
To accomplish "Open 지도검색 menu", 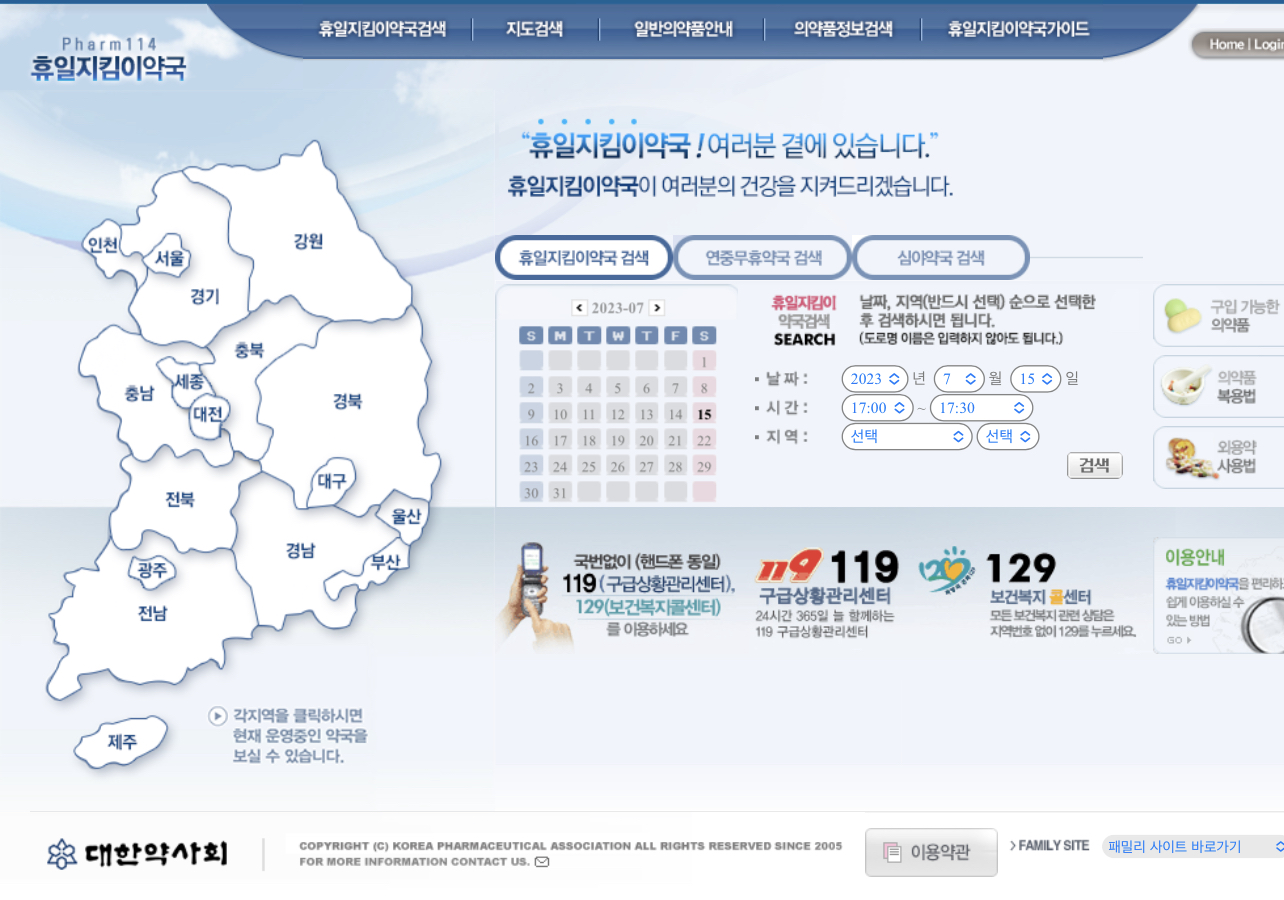I will tap(534, 29).
